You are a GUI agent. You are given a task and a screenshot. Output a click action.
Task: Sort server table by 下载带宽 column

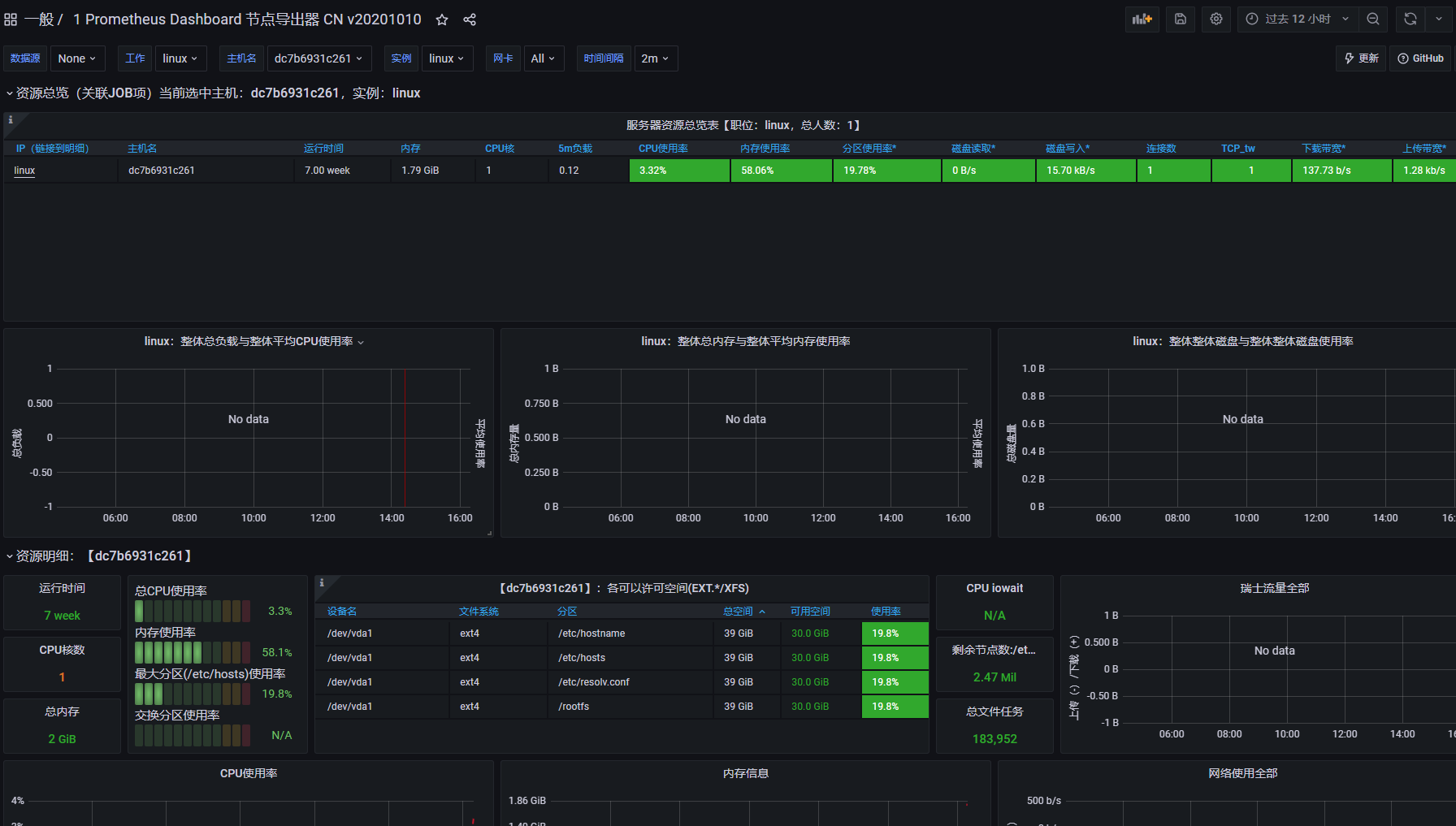[x=1324, y=149]
